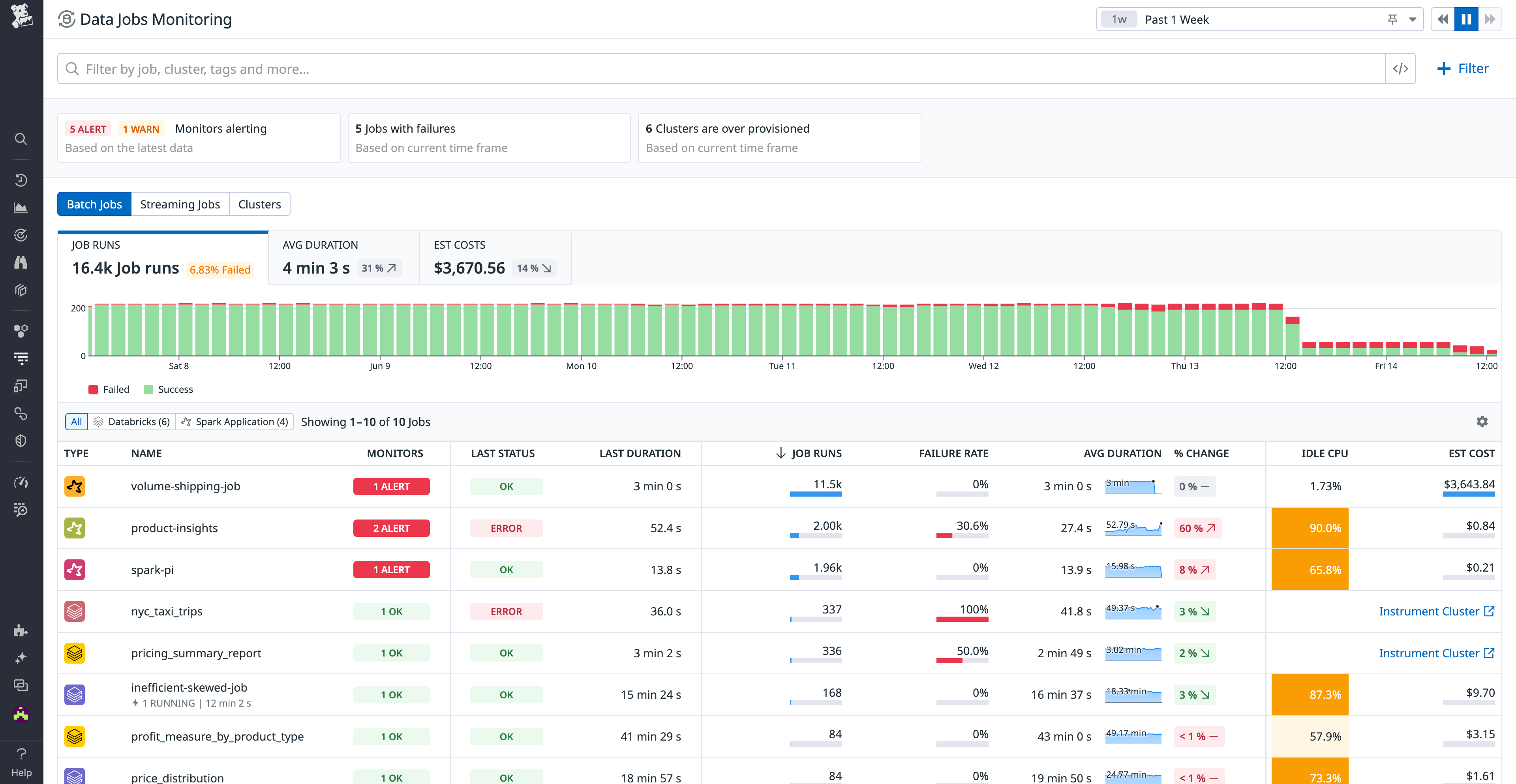Open the Security shield icon in the sidebar

coord(21,440)
